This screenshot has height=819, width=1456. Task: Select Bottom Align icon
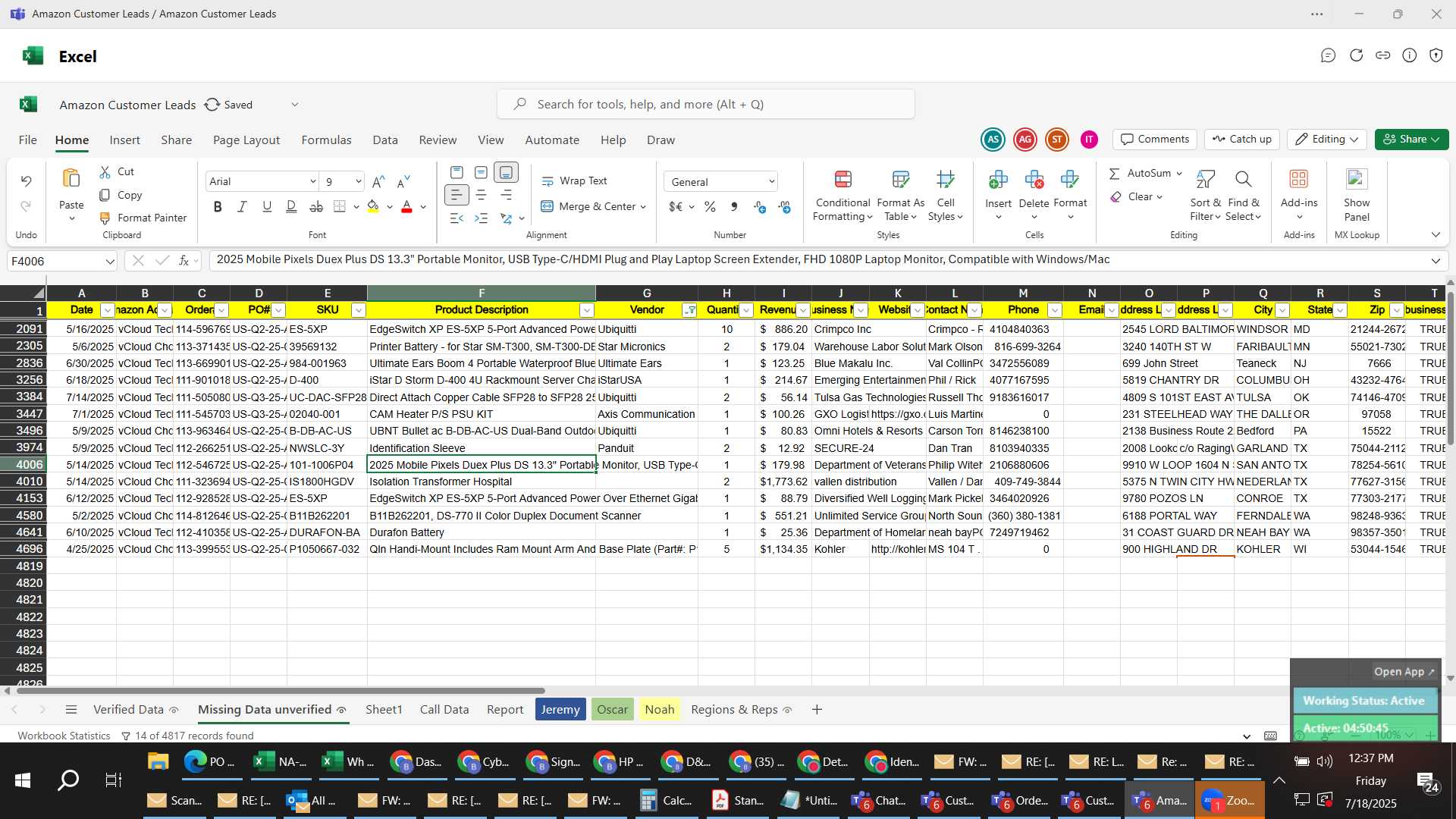coord(506,173)
